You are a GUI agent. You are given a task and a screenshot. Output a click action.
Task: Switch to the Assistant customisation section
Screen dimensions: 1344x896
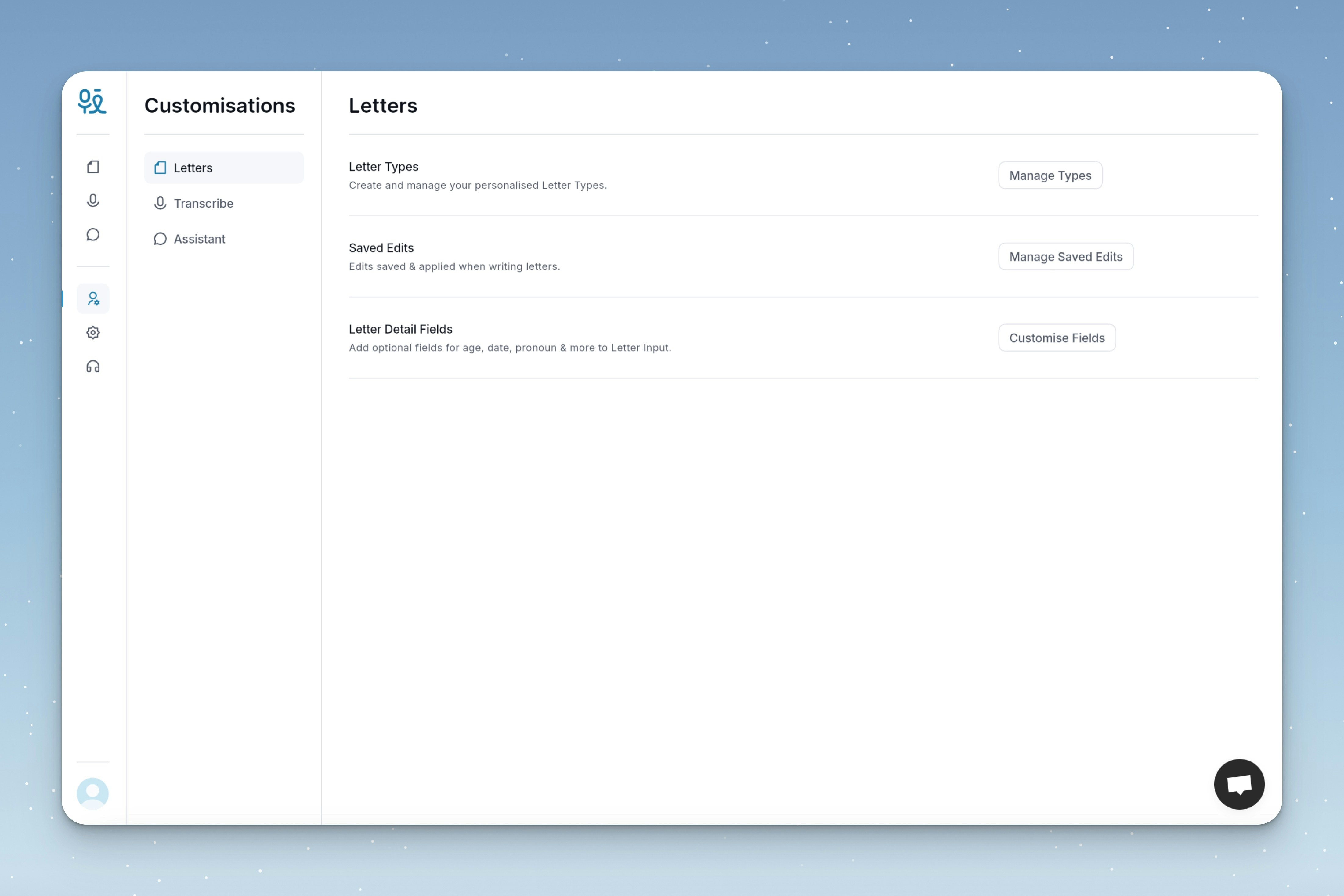[199, 239]
